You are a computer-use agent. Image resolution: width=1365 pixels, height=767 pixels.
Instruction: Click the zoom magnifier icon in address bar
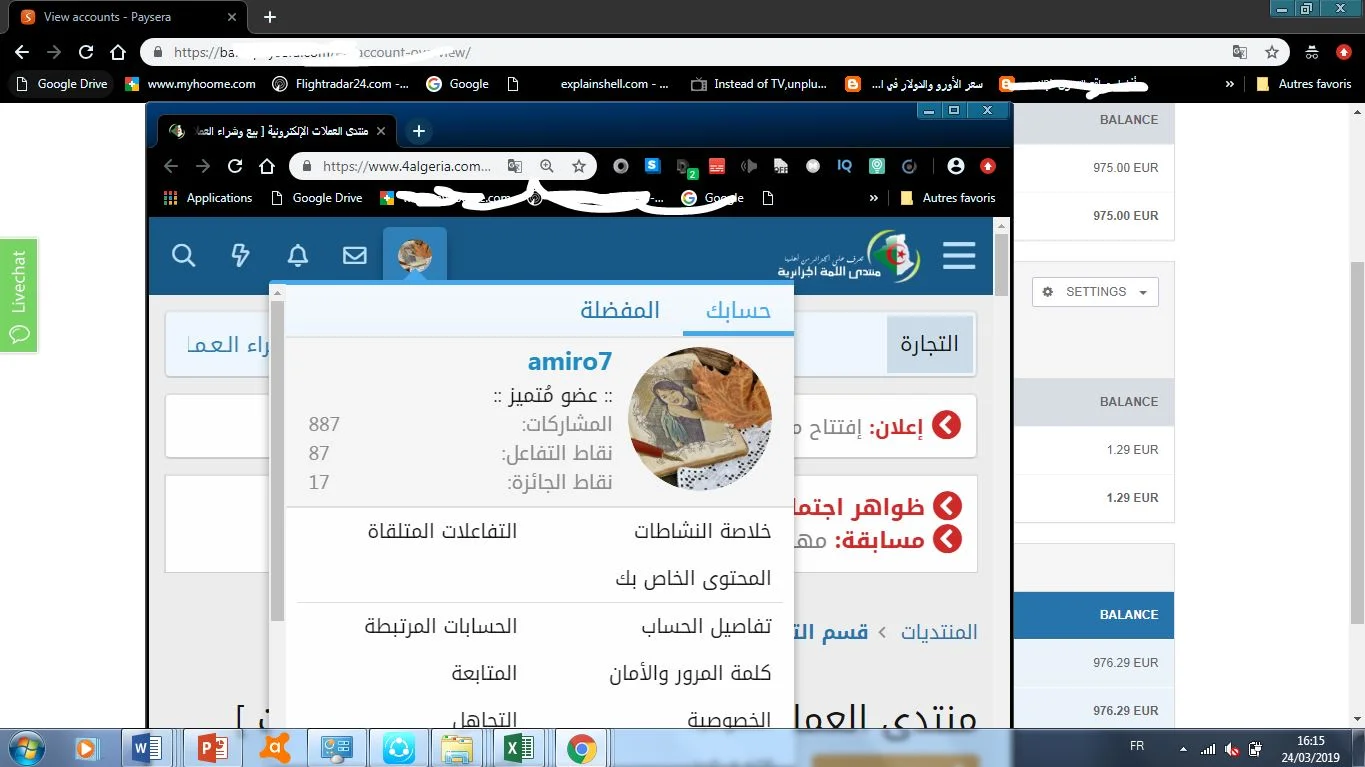point(547,166)
